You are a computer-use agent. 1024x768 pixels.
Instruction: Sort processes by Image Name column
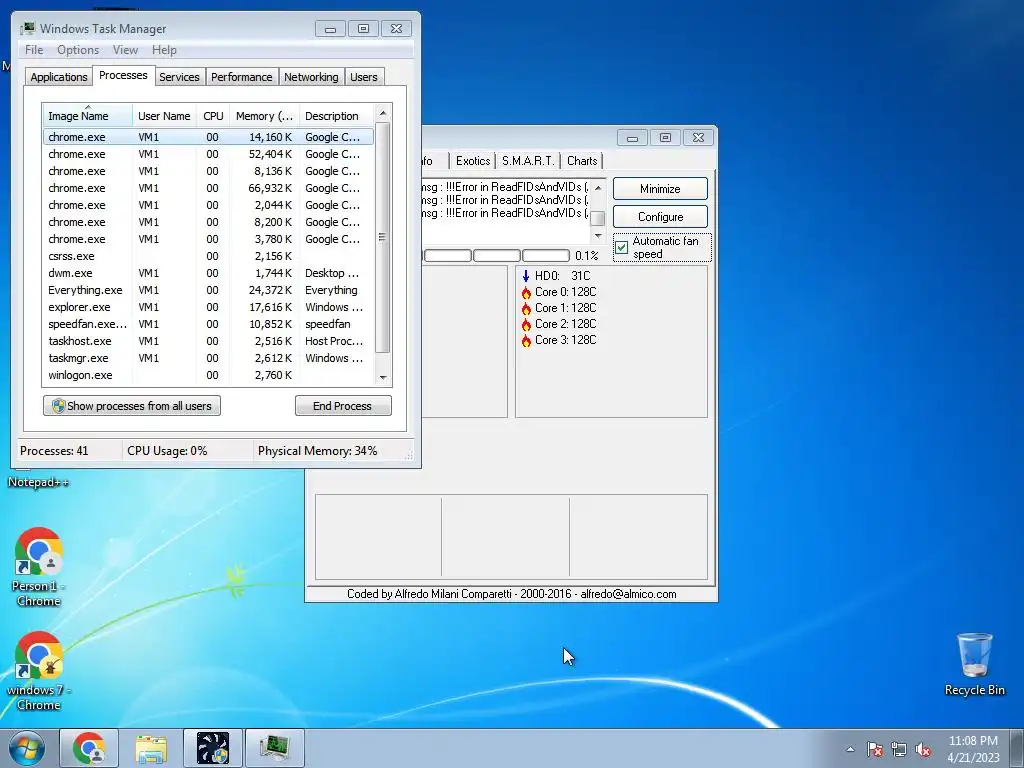[88, 116]
